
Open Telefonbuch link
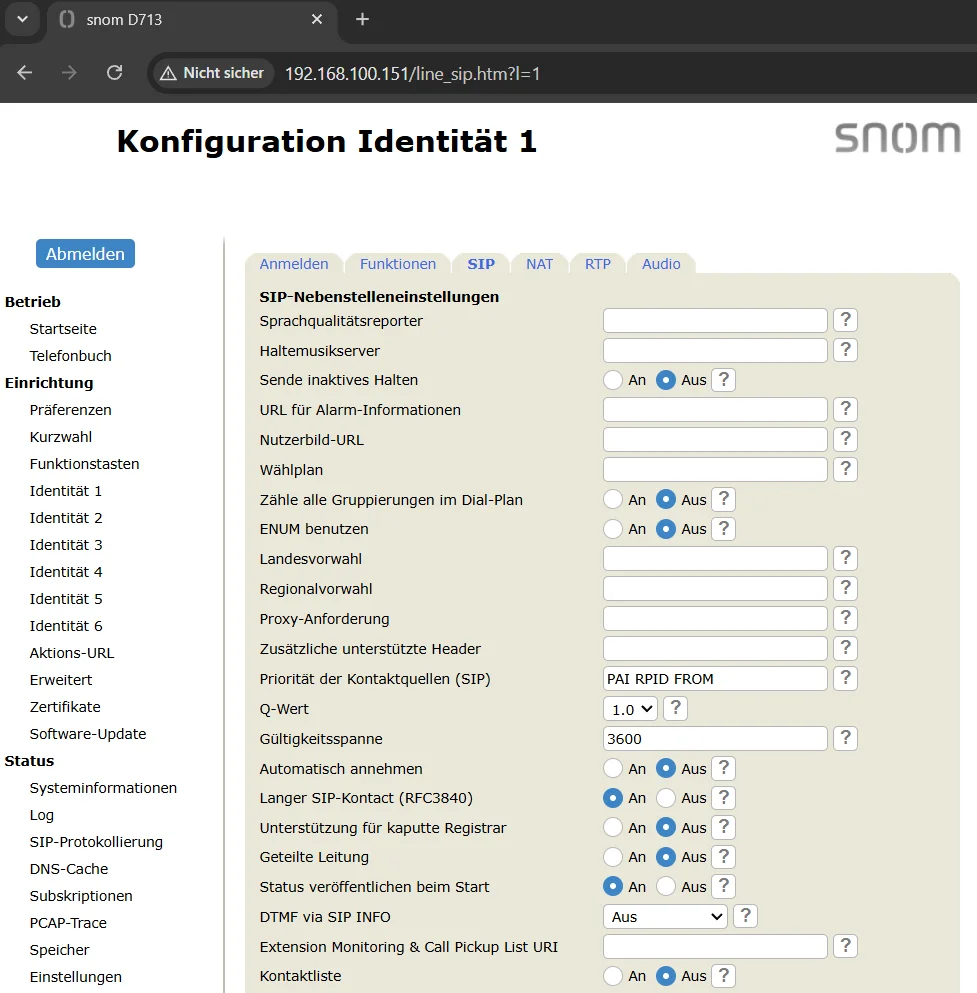[70, 356]
